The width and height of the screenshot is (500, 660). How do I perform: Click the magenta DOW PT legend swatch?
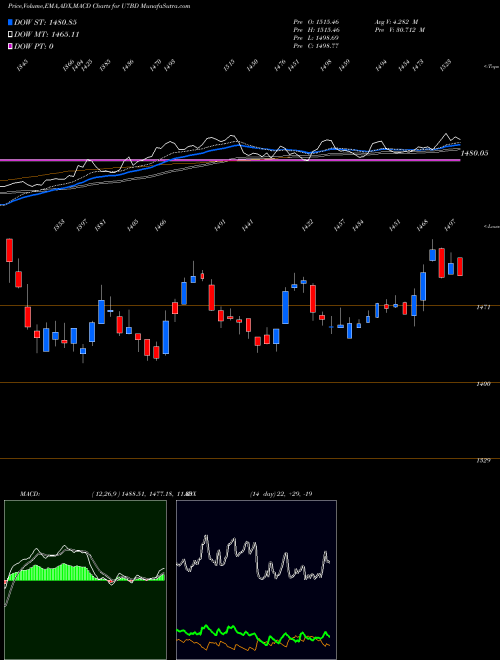11,46
